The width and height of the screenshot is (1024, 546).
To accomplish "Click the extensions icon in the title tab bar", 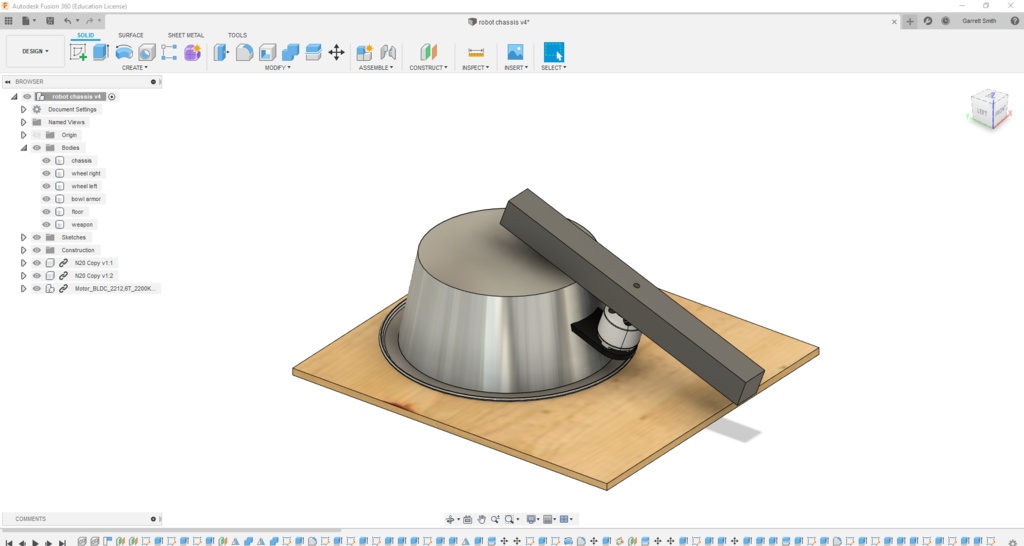I will tap(928, 21).
